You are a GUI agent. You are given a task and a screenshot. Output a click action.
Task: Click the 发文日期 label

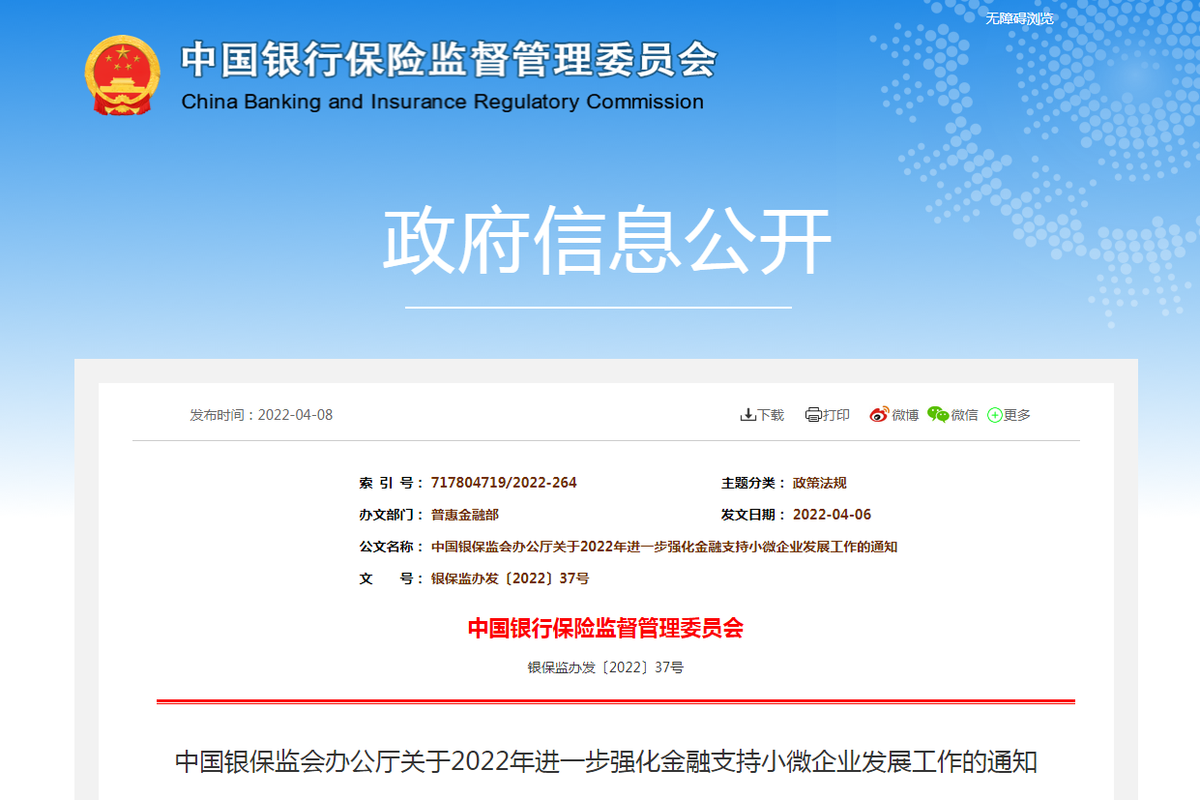tap(753, 515)
